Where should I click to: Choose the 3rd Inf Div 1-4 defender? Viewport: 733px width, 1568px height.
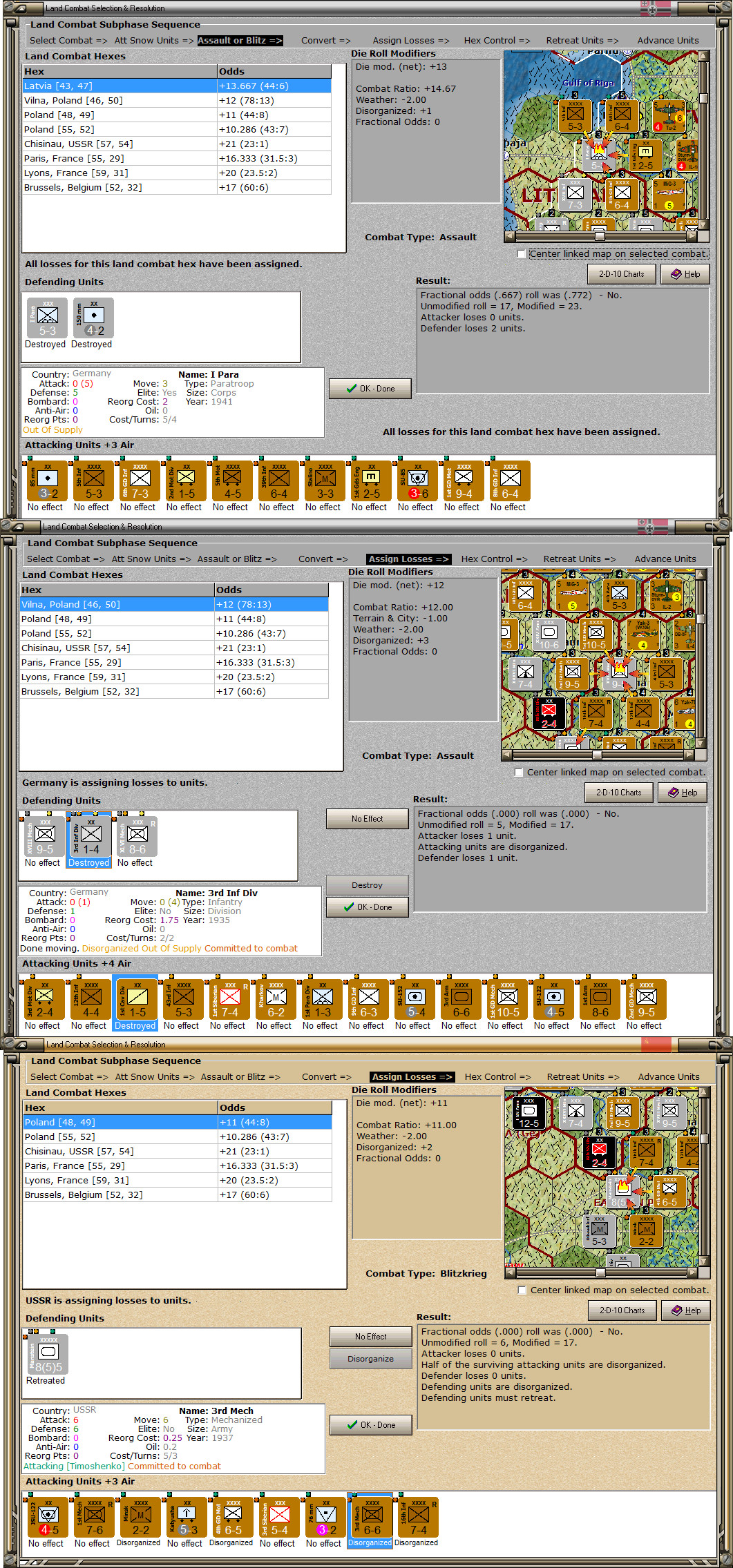point(91,837)
